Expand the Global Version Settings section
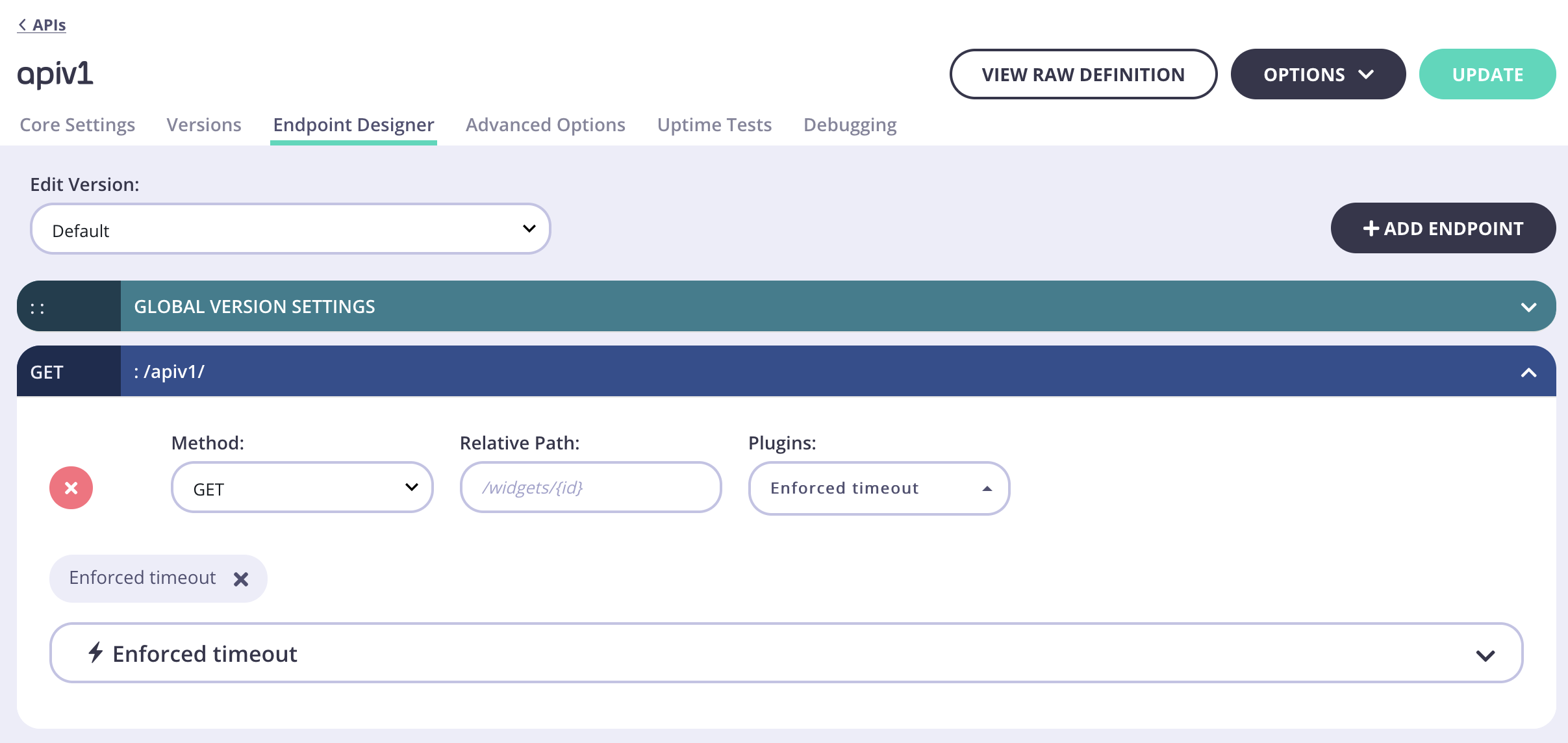This screenshot has width=1568, height=743. coord(1528,307)
